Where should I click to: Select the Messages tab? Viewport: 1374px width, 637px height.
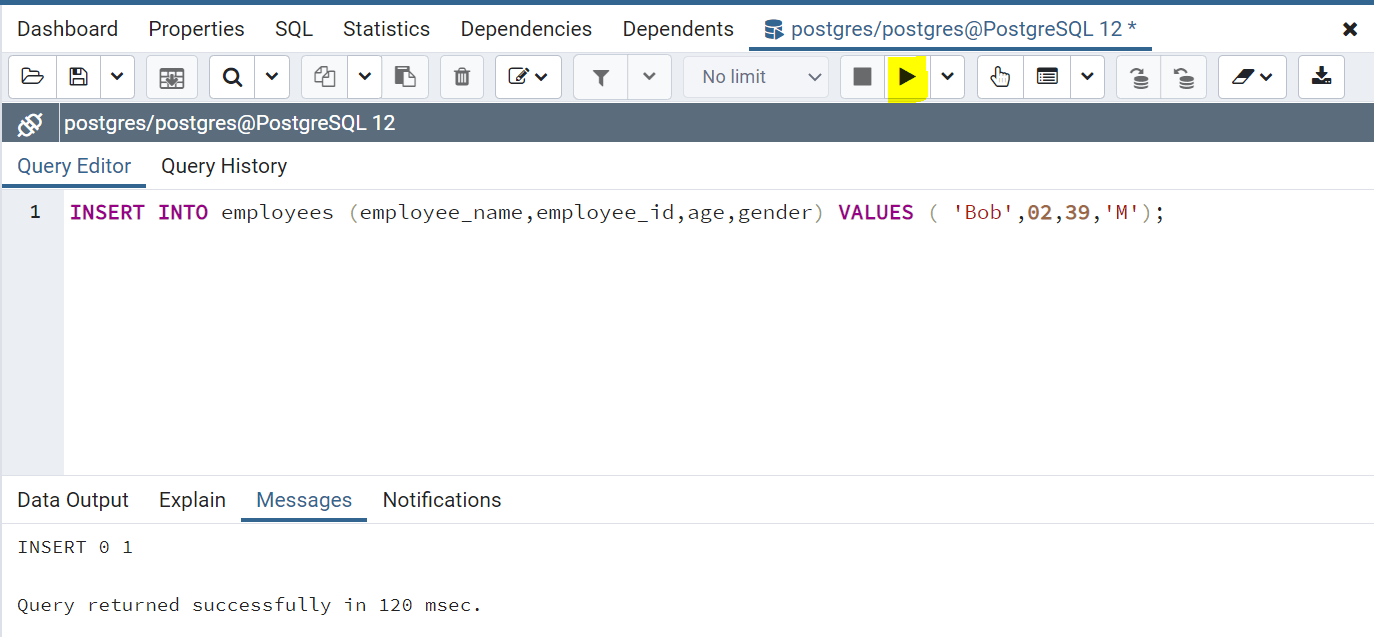[x=304, y=500]
